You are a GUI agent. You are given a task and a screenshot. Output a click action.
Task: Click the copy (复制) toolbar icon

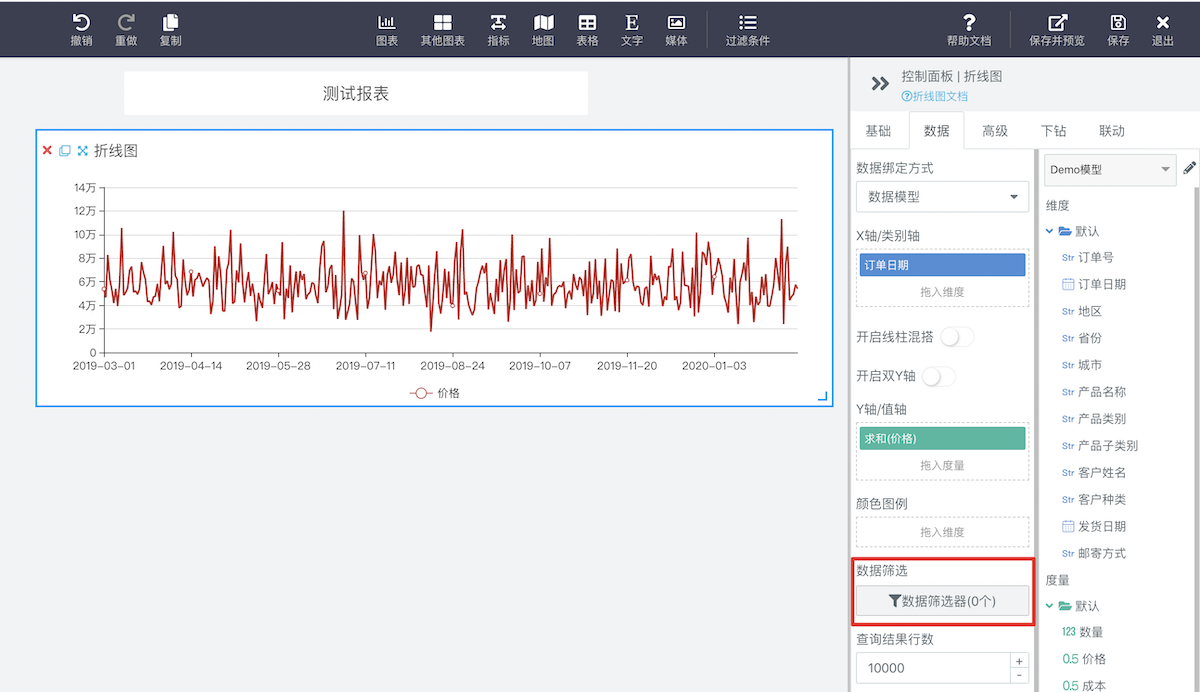pyautogui.click(x=170, y=29)
